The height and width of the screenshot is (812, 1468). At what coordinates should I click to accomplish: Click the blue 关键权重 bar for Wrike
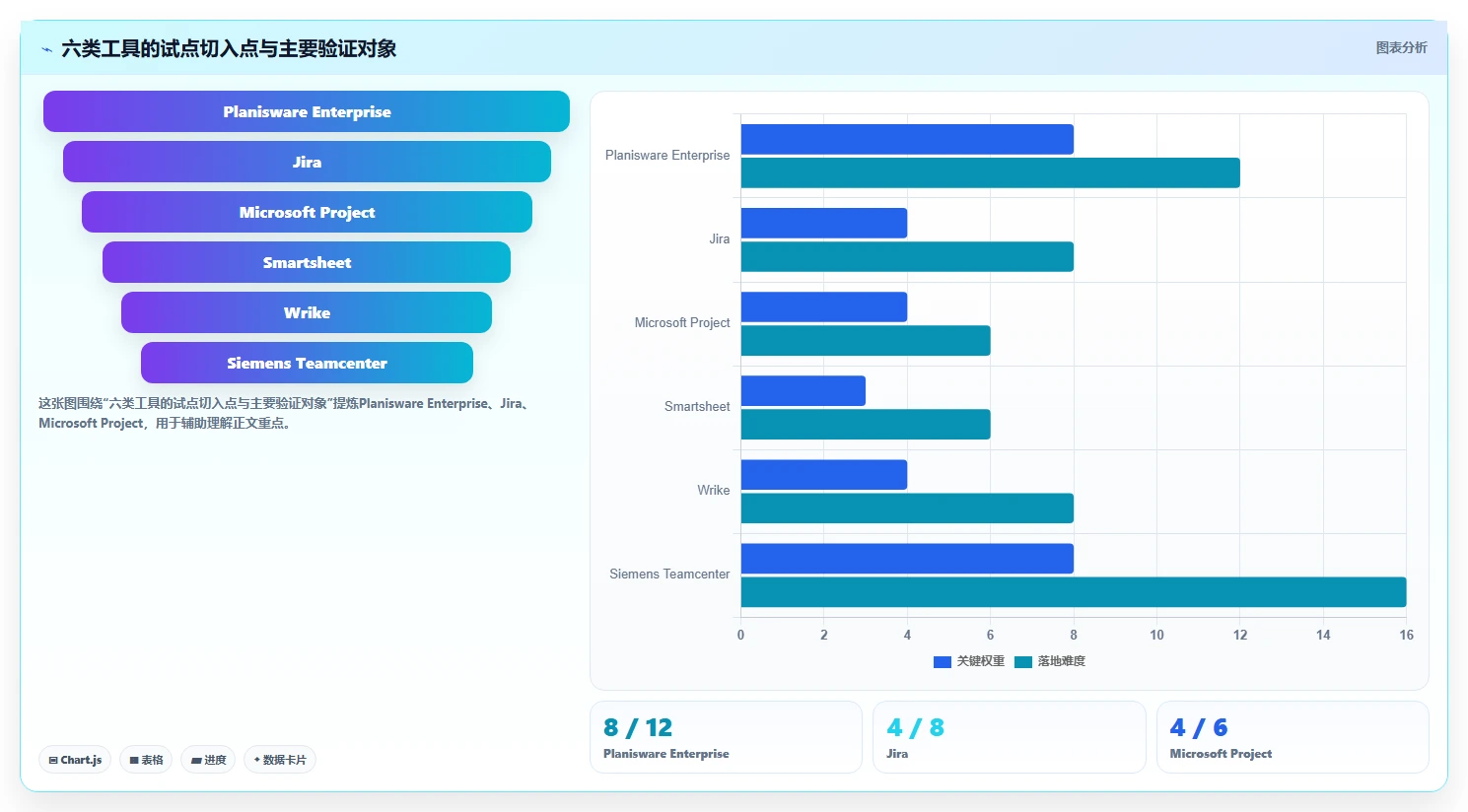point(824,474)
